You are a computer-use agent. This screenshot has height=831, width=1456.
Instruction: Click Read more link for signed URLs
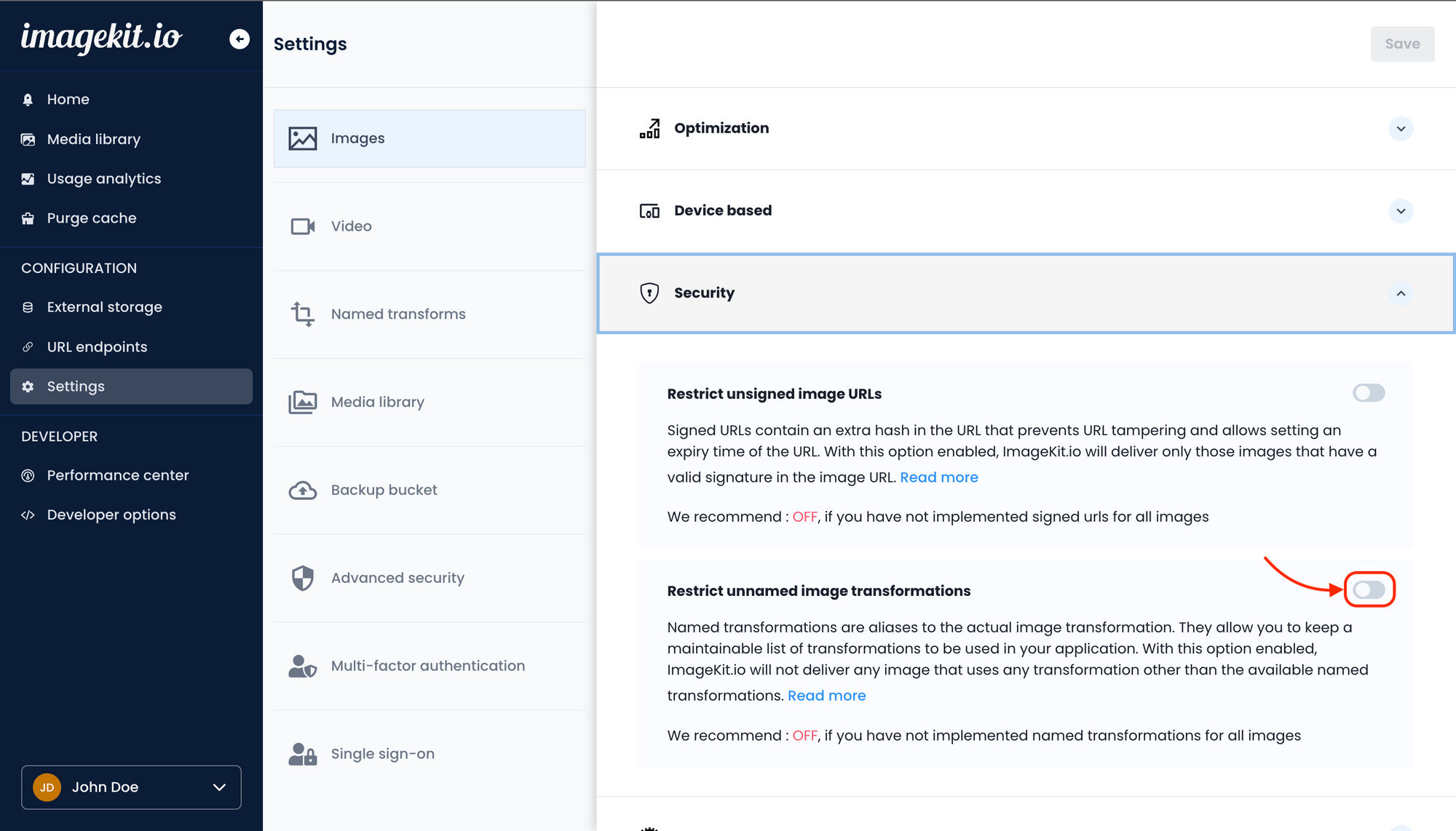pyautogui.click(x=939, y=477)
